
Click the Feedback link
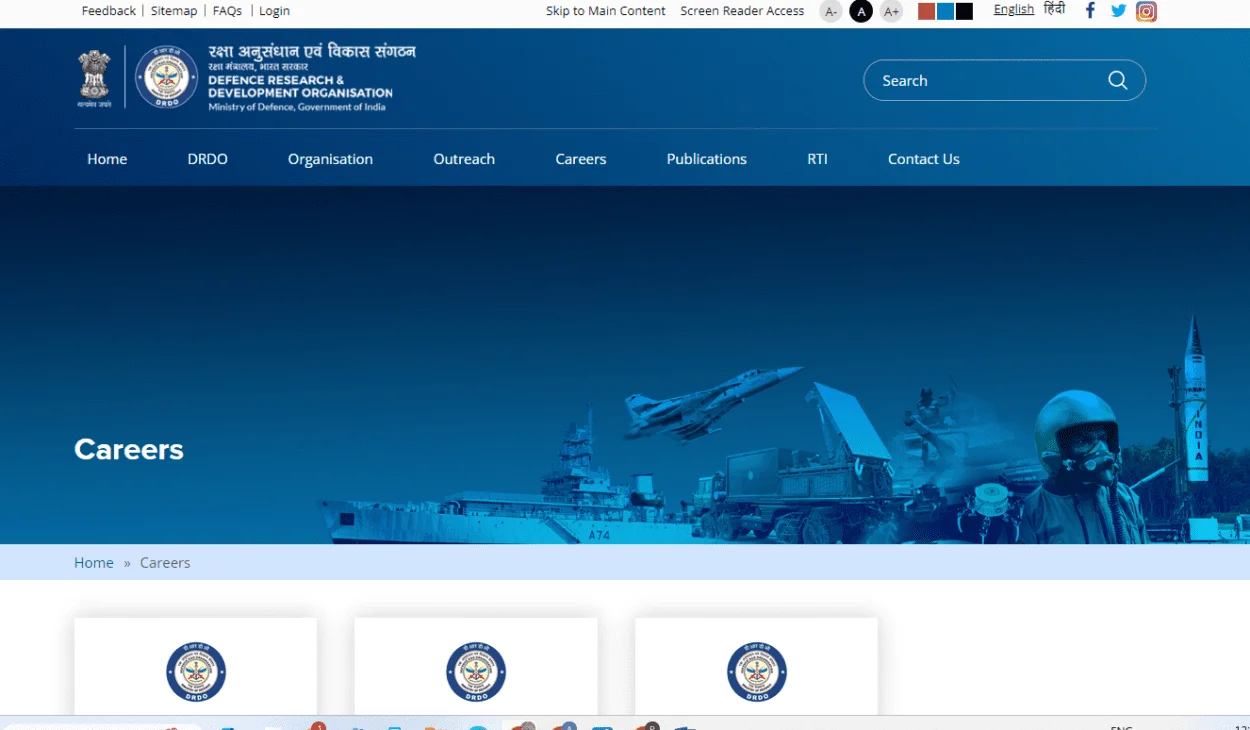point(109,11)
